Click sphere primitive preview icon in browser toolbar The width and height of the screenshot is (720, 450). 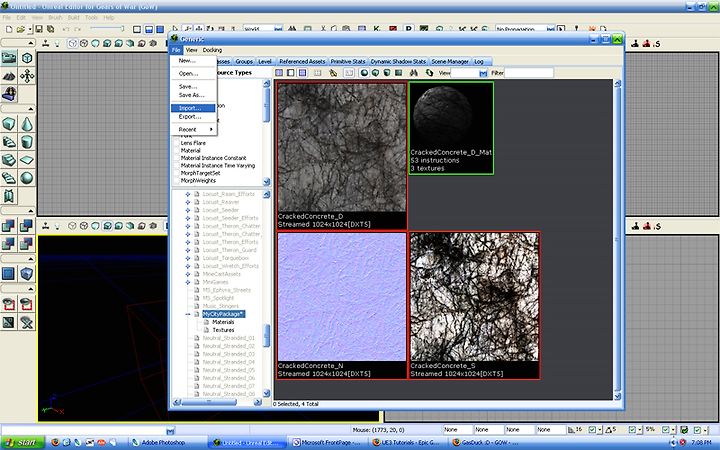364,73
